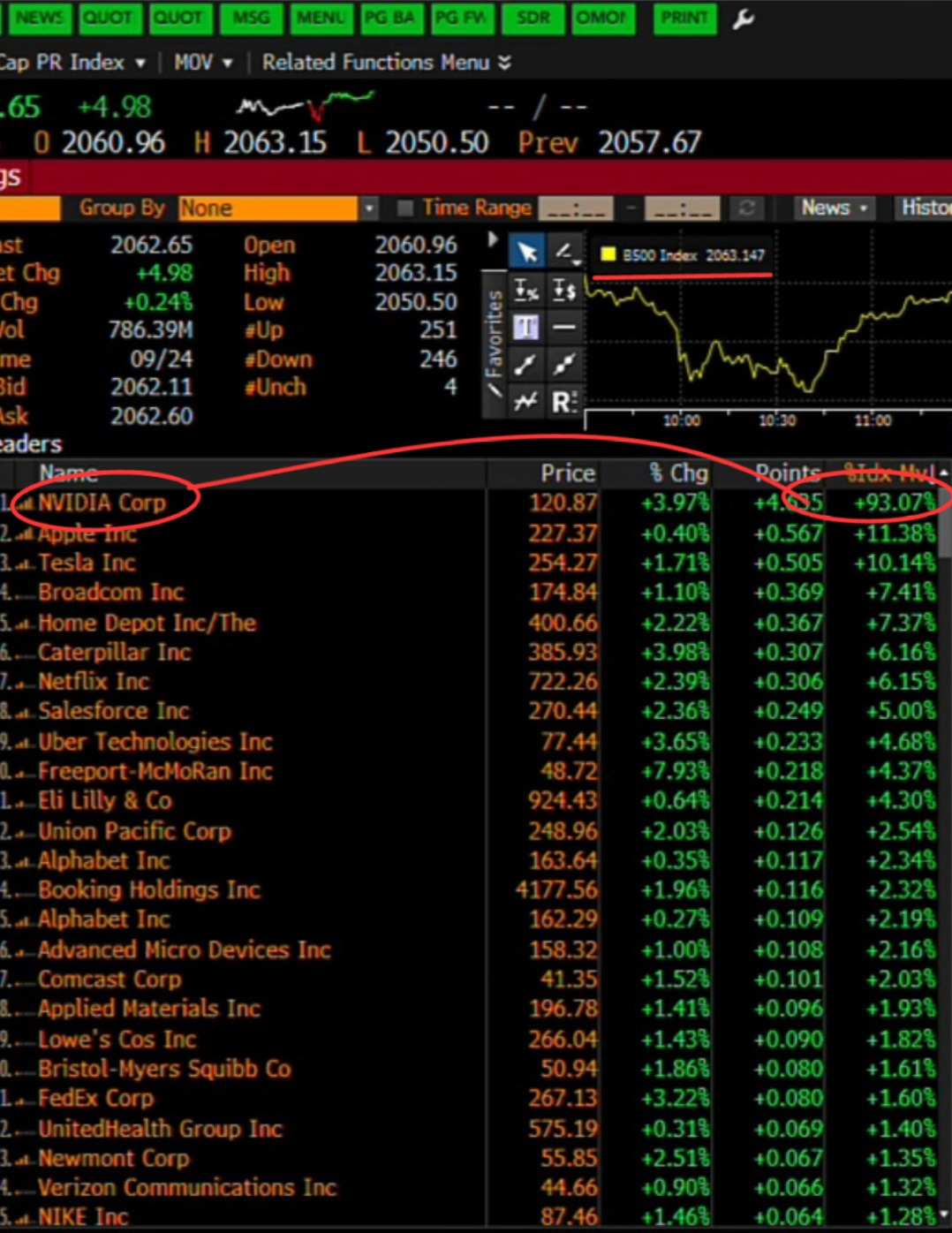
Task: Select the Bristol-Myers Squibb Co row
Action: coord(468,1069)
